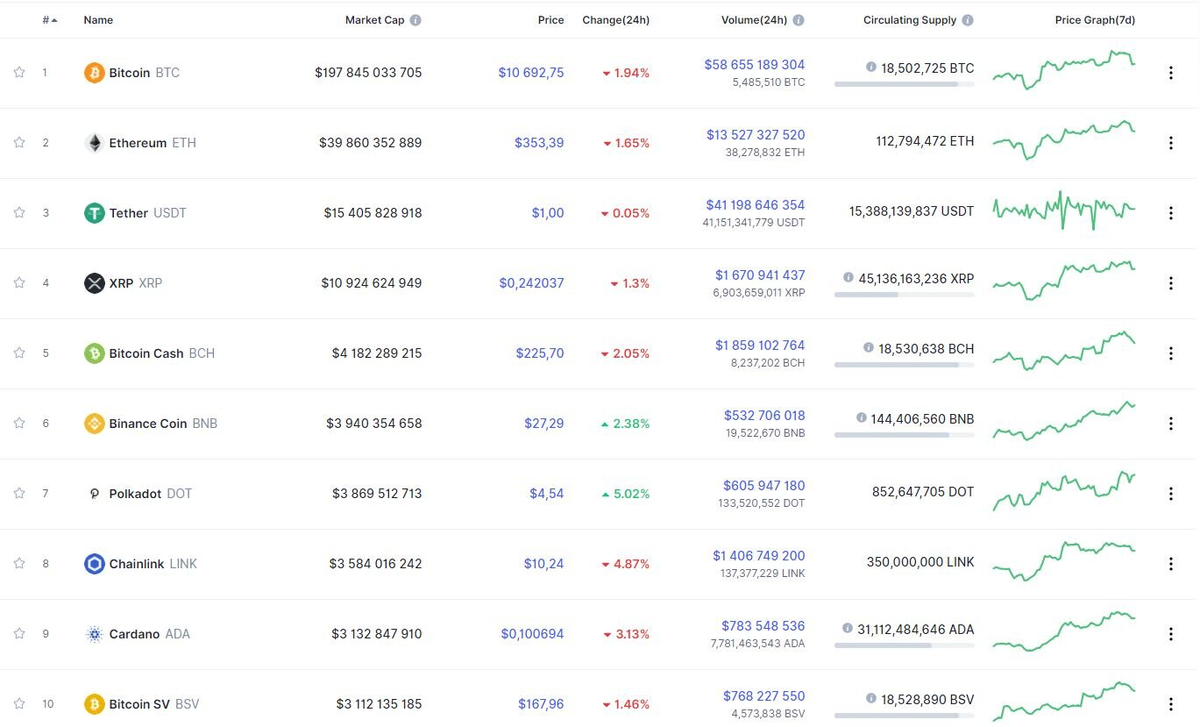
Task: Click supply info icon for 144,406,560 BNB
Action: coord(862,418)
